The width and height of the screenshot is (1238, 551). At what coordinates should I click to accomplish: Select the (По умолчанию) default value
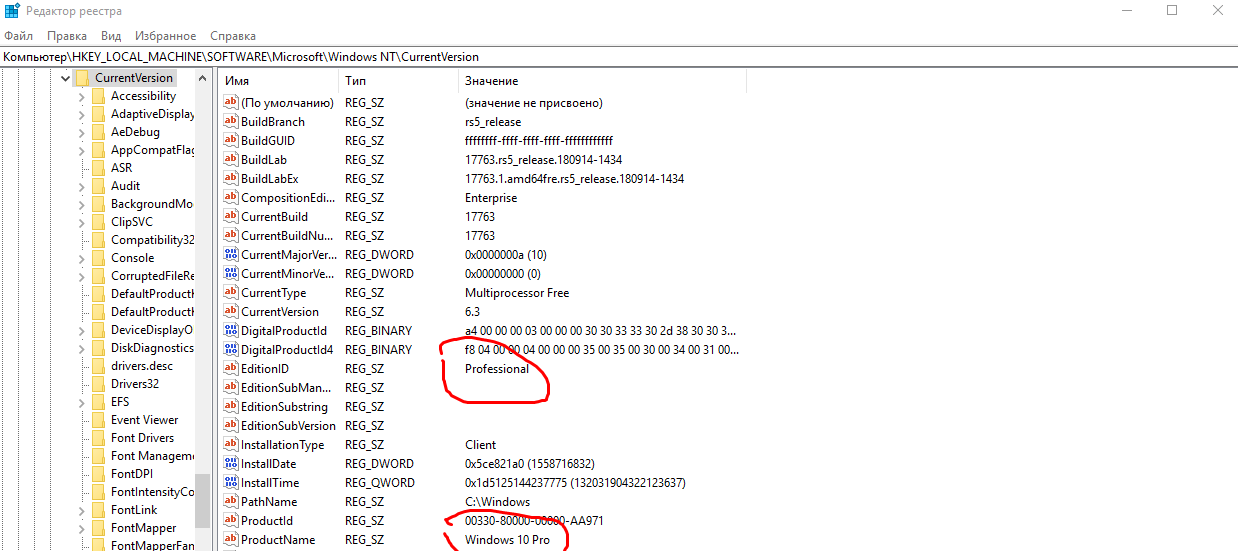[287, 103]
